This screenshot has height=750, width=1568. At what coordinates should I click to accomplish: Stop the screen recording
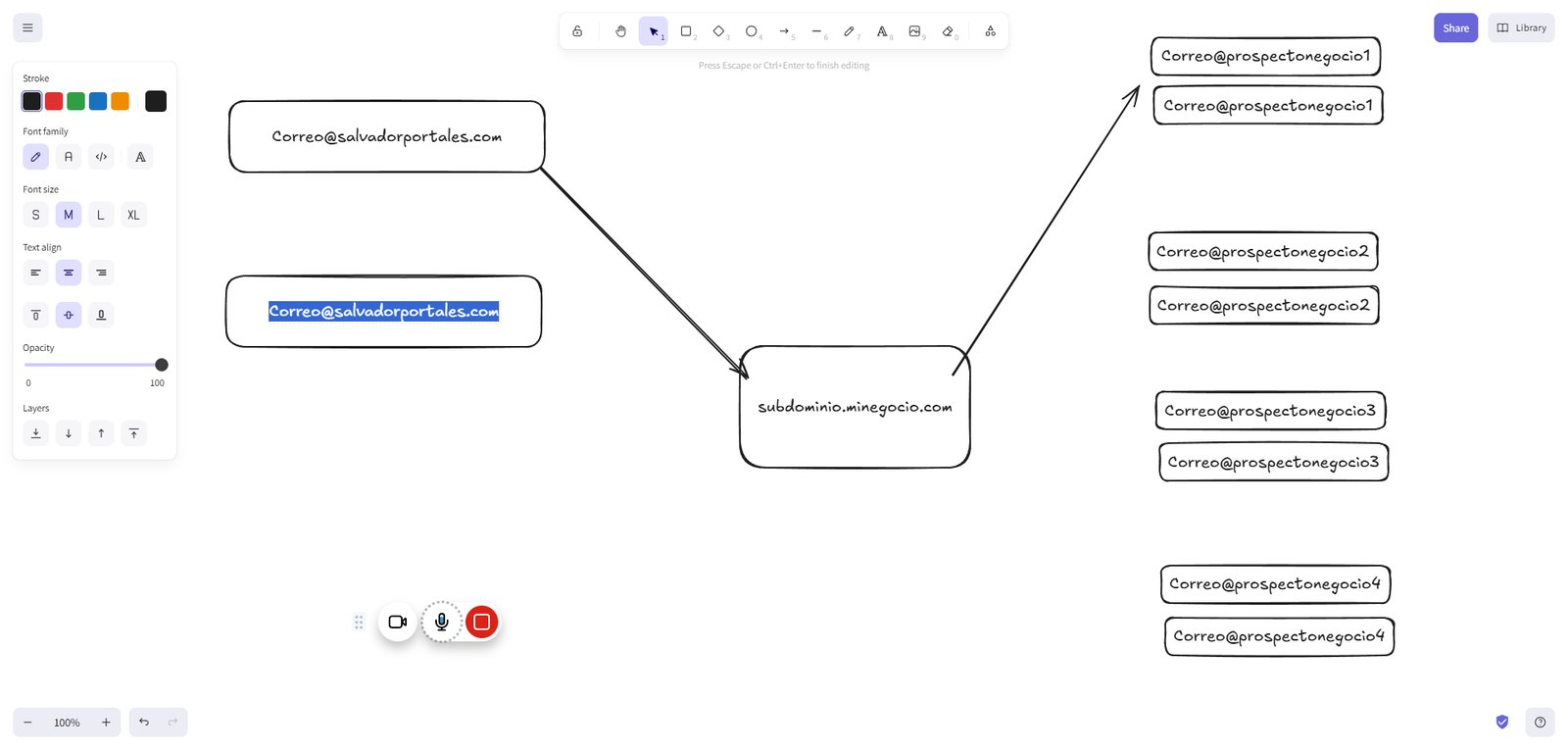(481, 622)
